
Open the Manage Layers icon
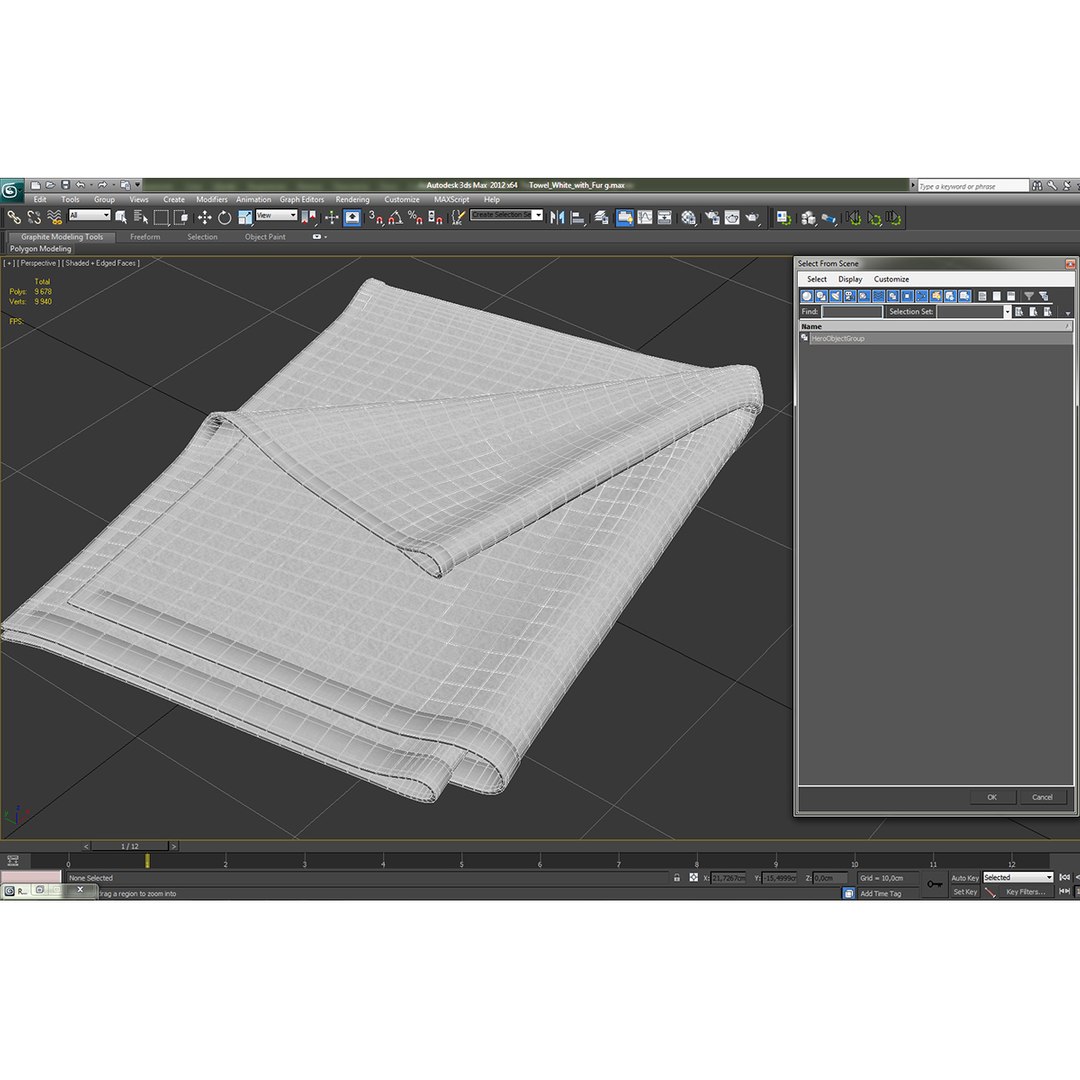pyautogui.click(x=601, y=218)
